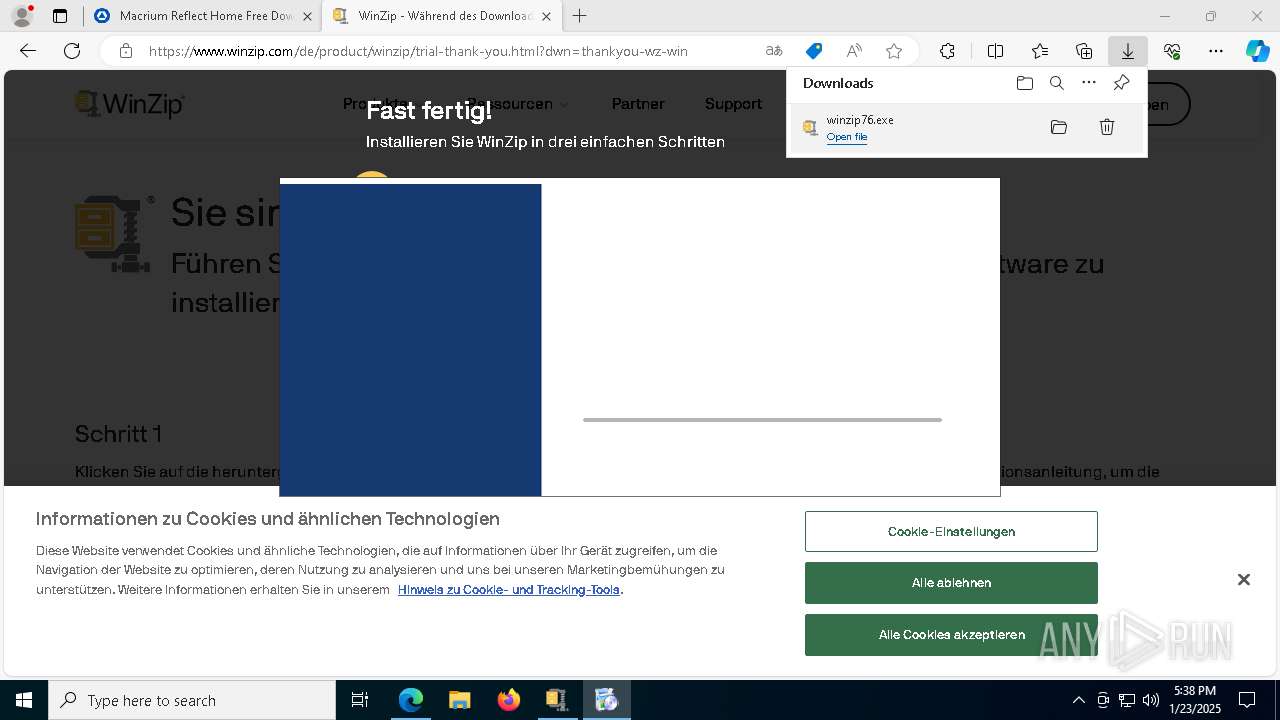Show hidden system tray icons
Viewport: 1280px width, 720px height.
1078,700
